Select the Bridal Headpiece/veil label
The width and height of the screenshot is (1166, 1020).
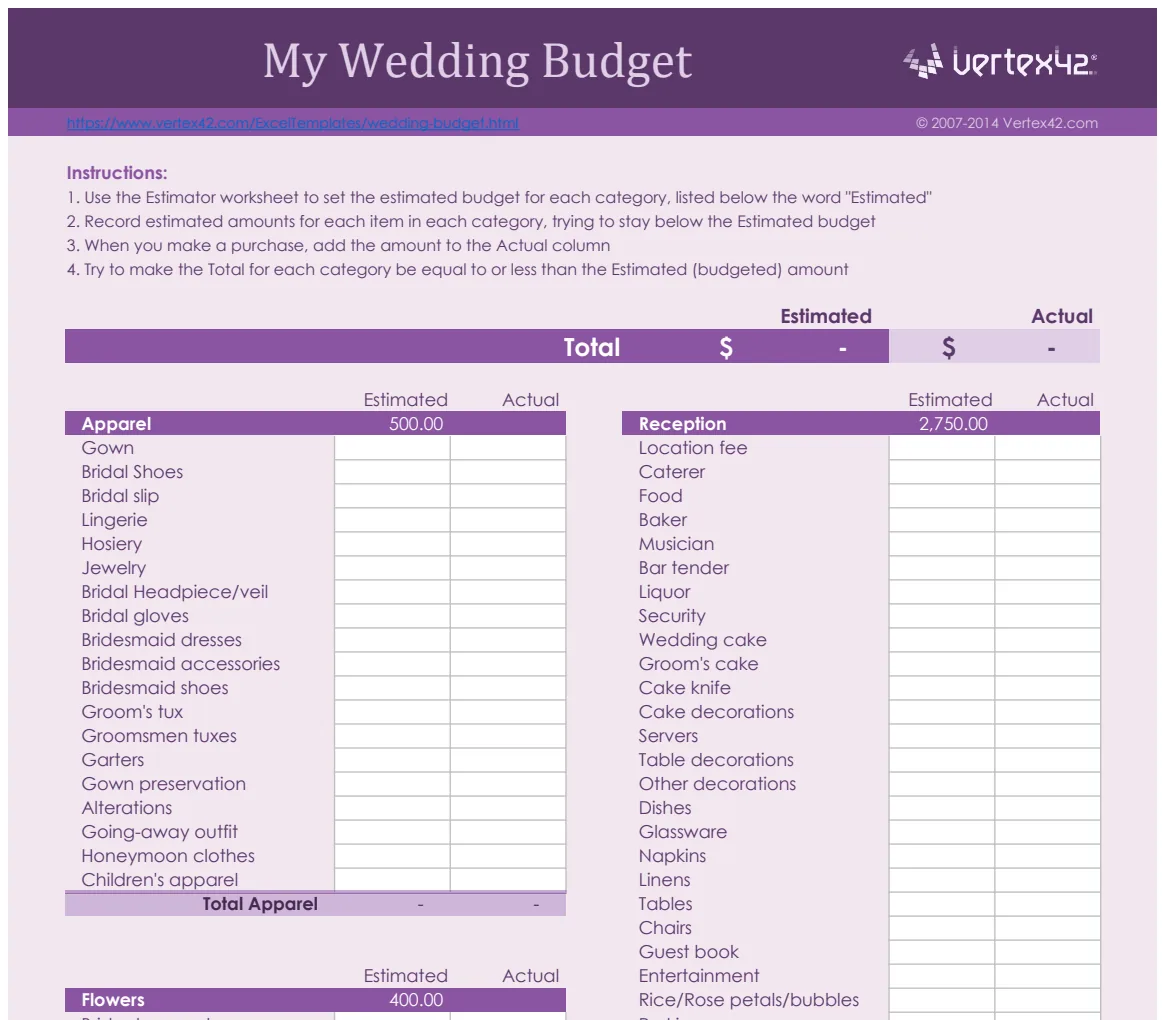click(175, 592)
